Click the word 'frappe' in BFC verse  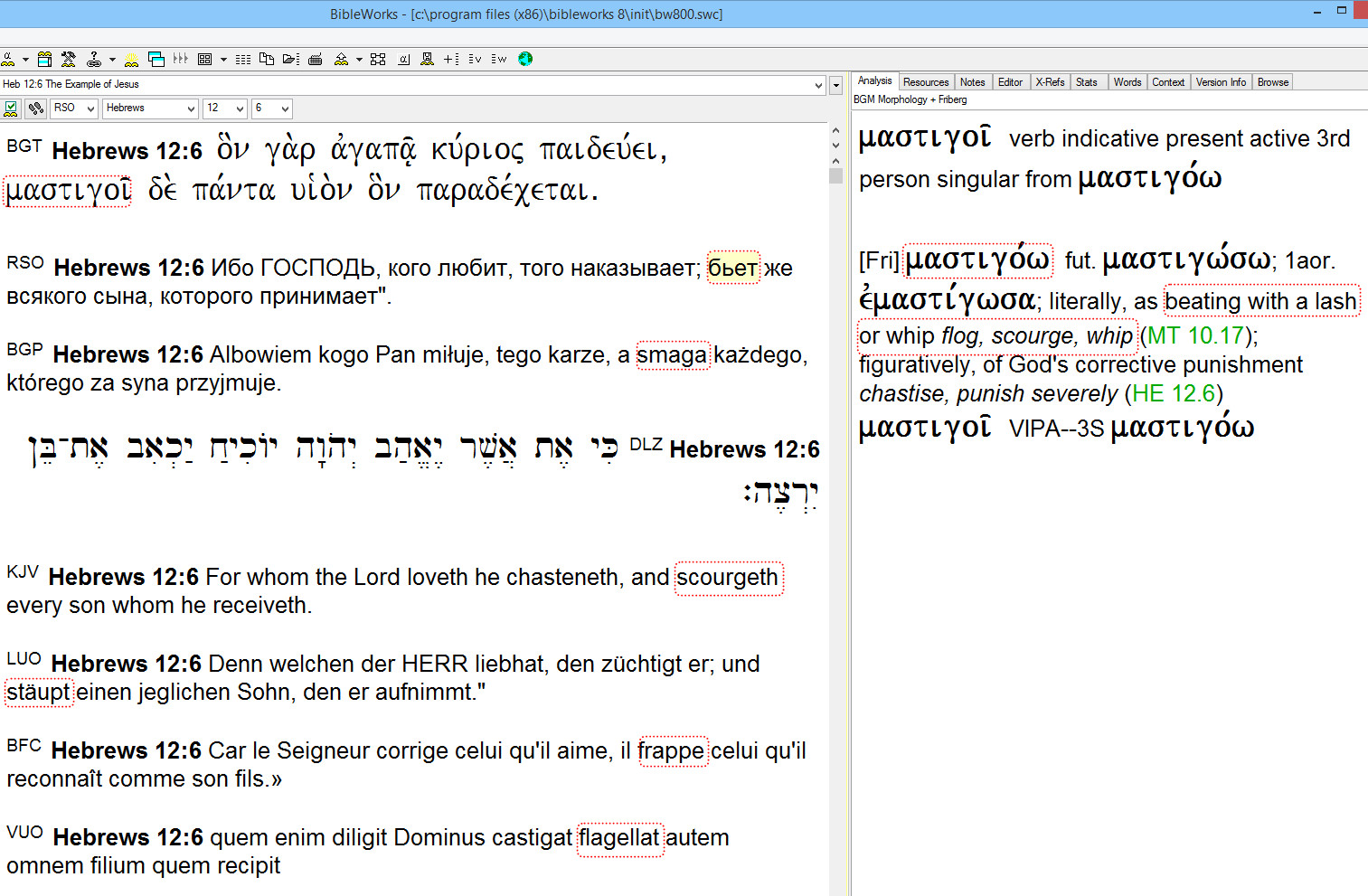coord(673,750)
